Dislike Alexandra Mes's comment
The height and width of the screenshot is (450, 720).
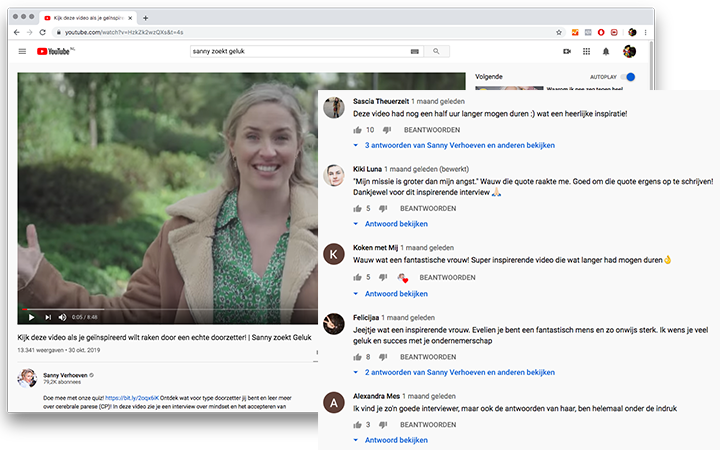[383, 425]
